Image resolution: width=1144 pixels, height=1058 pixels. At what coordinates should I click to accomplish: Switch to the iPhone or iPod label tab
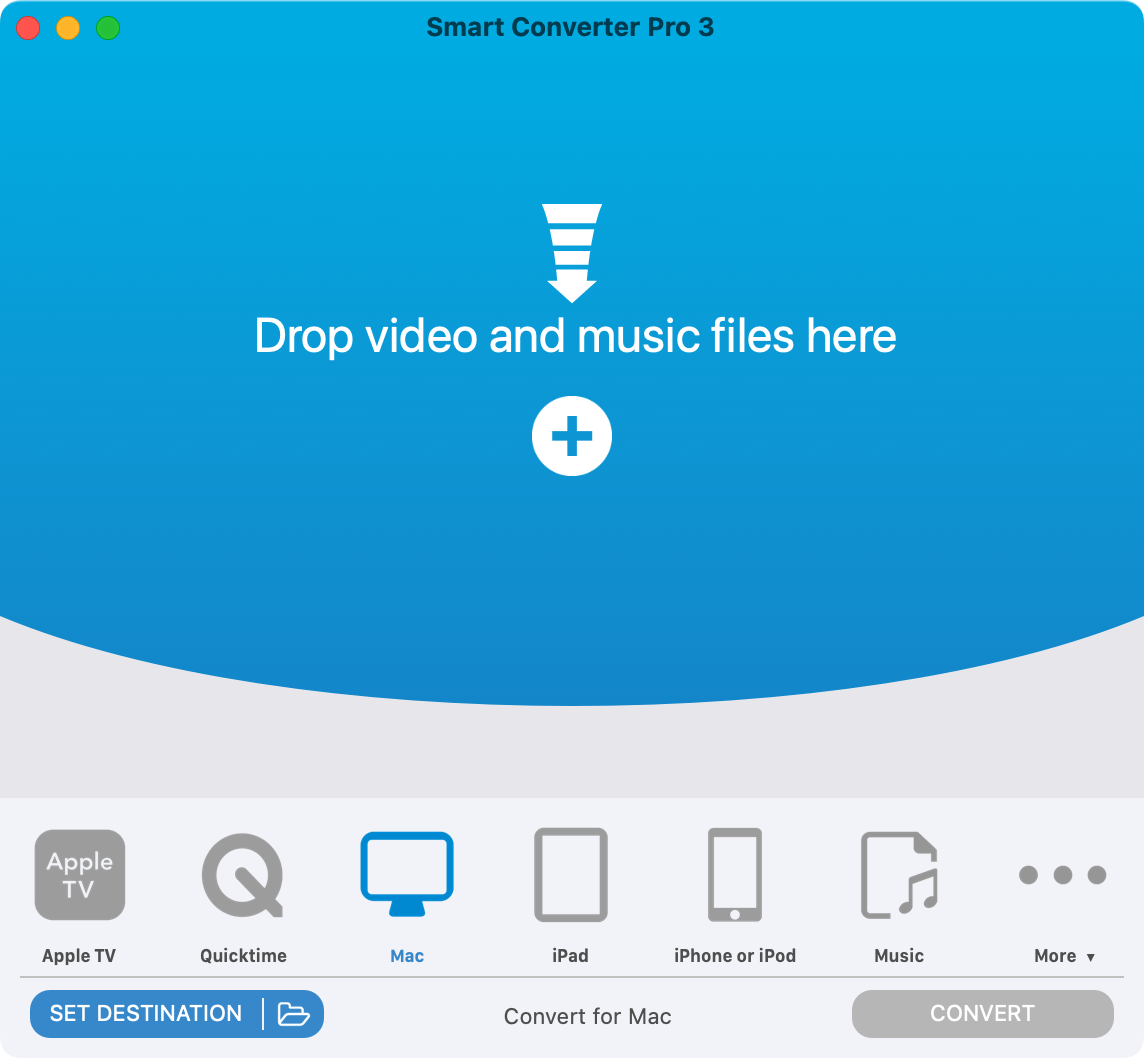[735, 956]
